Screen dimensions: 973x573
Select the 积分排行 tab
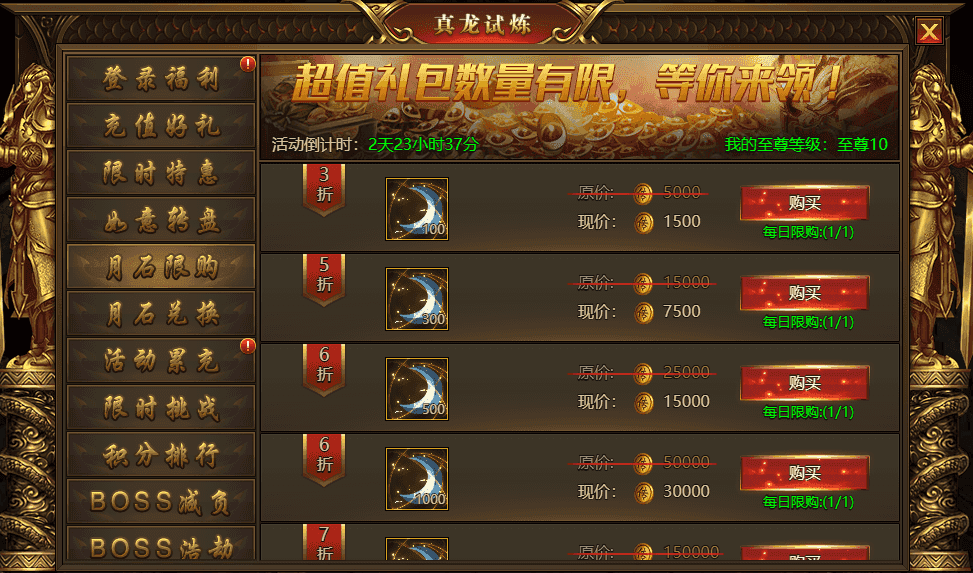(x=161, y=454)
